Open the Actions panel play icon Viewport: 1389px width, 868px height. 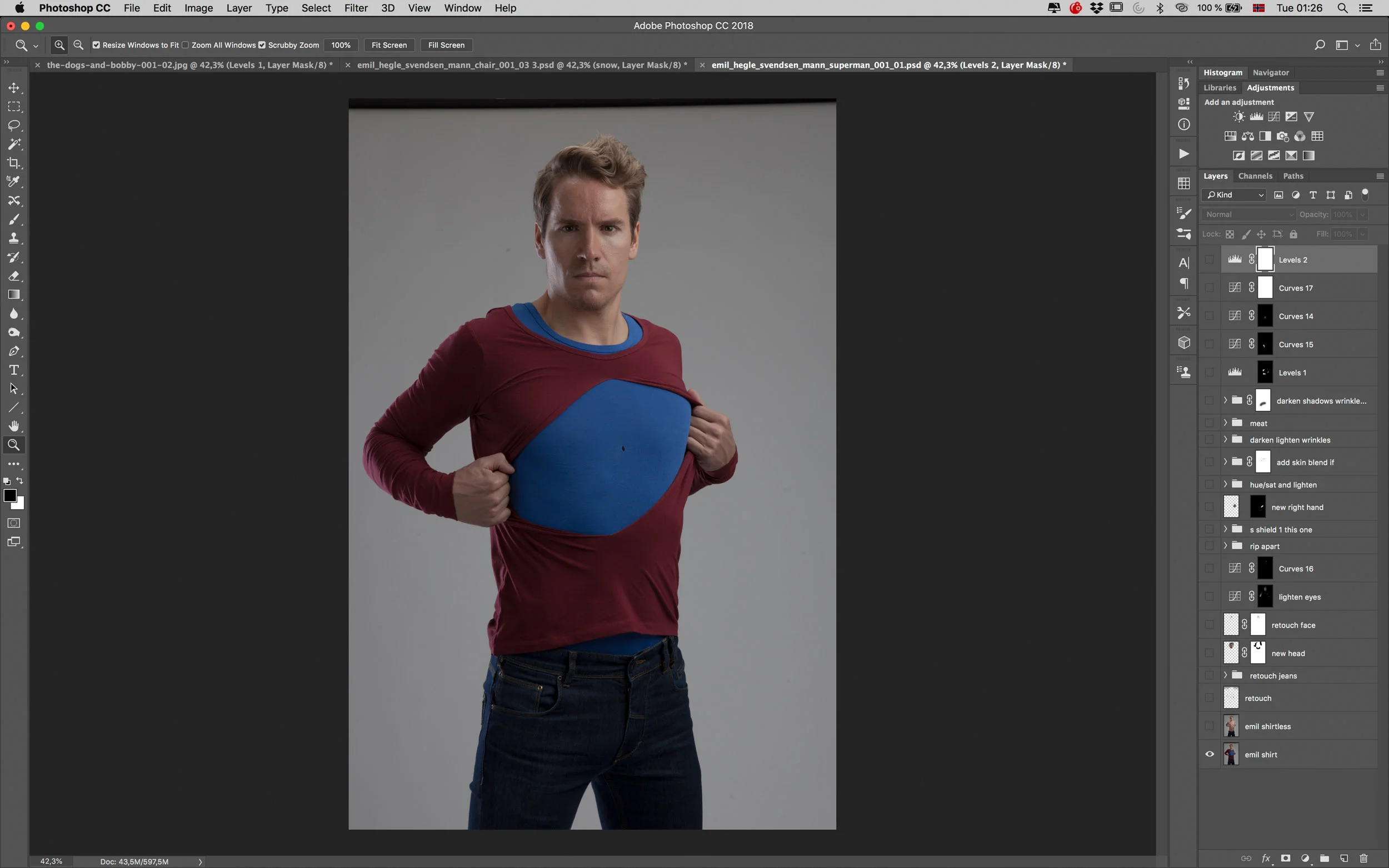tap(1183, 154)
